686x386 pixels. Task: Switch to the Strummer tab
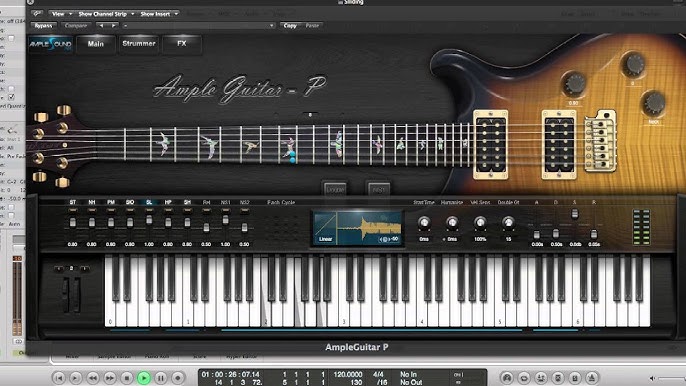(x=139, y=44)
